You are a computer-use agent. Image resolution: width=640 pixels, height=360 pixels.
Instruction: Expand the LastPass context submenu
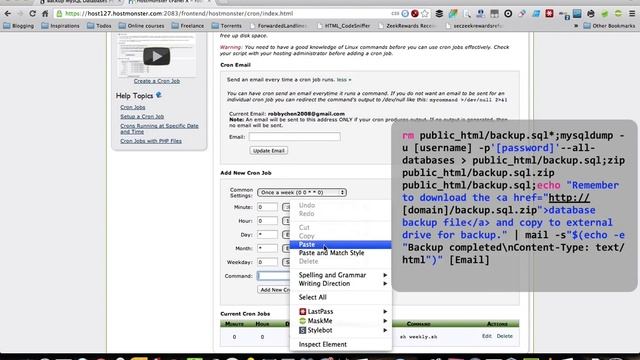click(341, 311)
